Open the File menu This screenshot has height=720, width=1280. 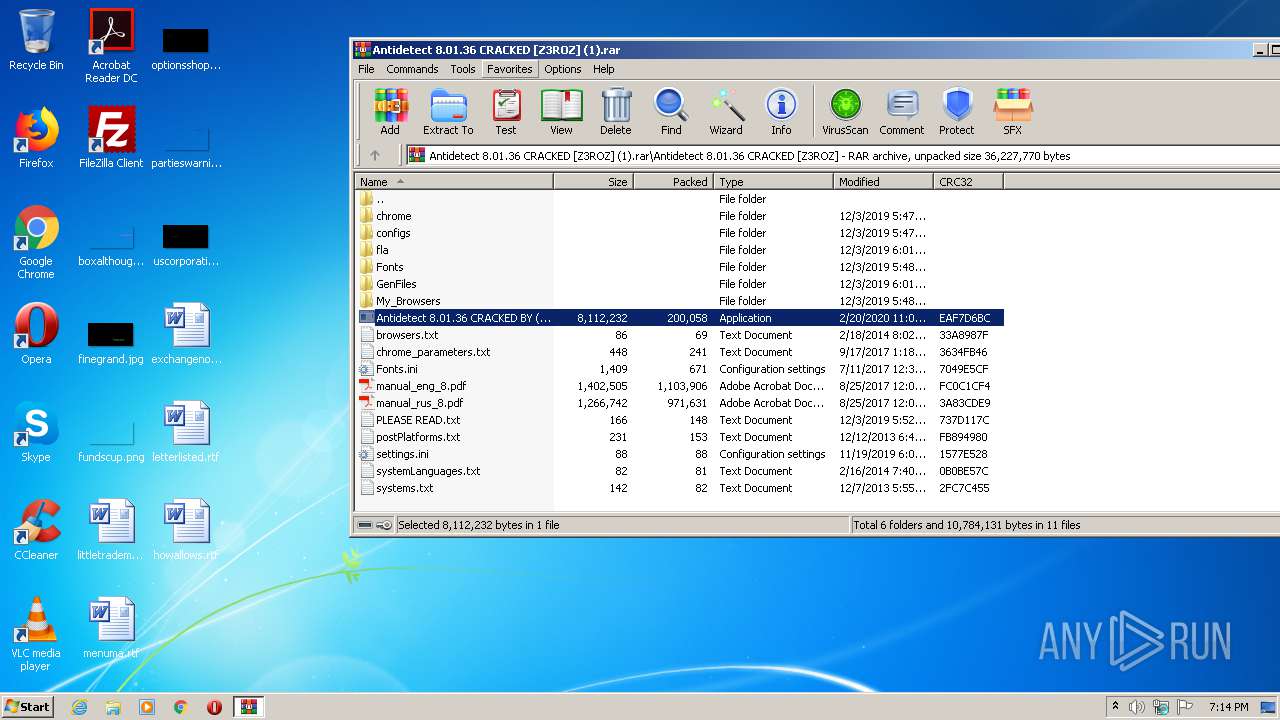(366, 69)
